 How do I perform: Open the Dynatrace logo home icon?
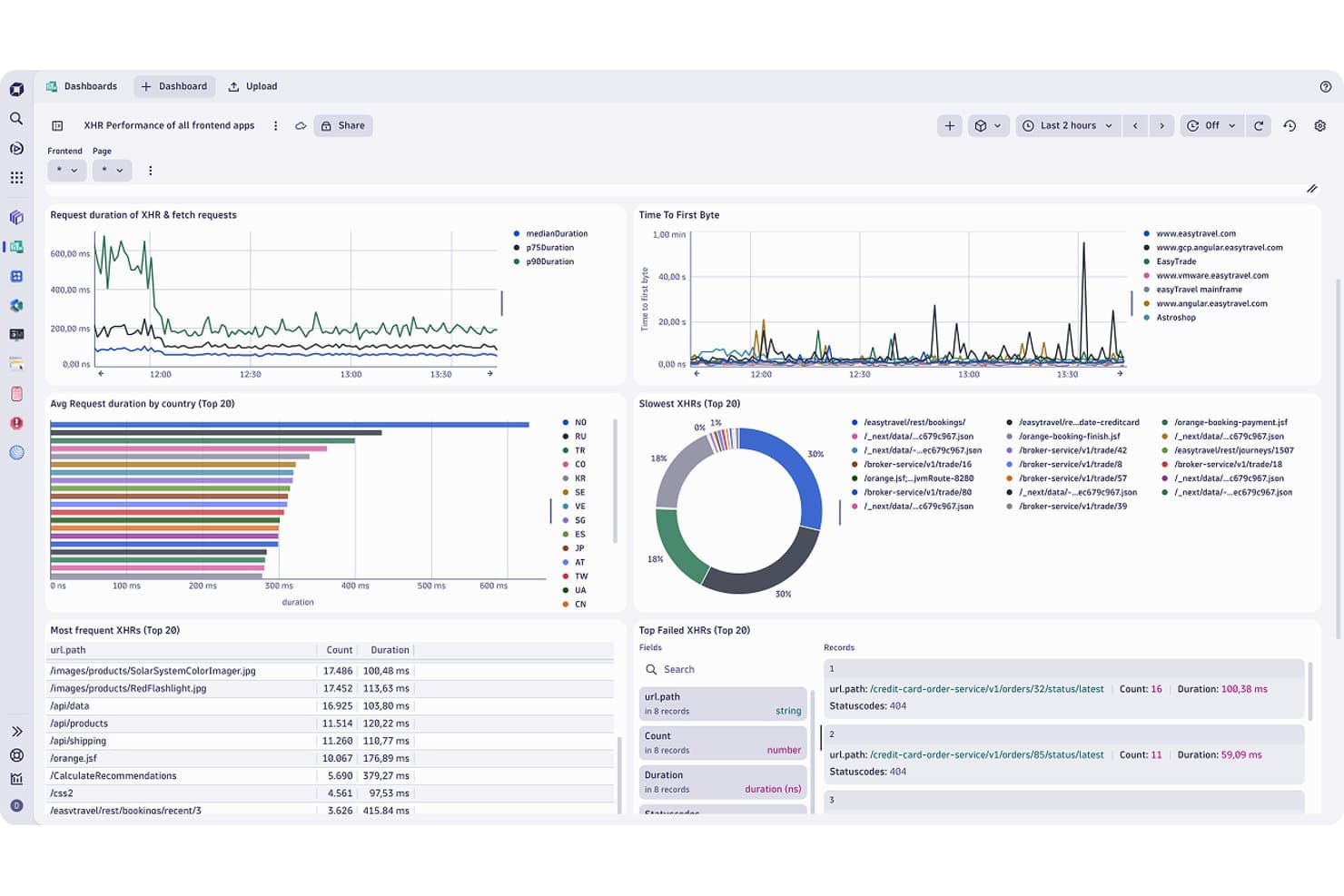[16, 89]
